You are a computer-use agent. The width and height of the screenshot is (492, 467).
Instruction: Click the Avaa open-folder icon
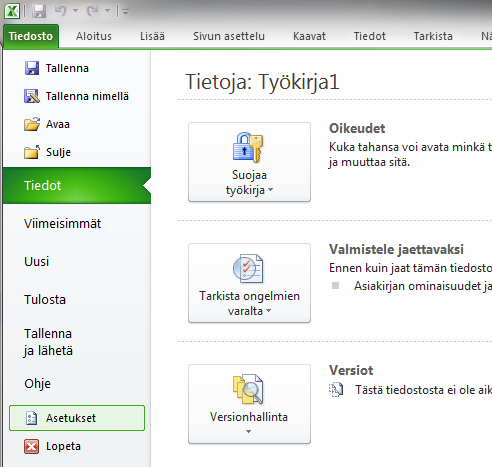[32, 124]
